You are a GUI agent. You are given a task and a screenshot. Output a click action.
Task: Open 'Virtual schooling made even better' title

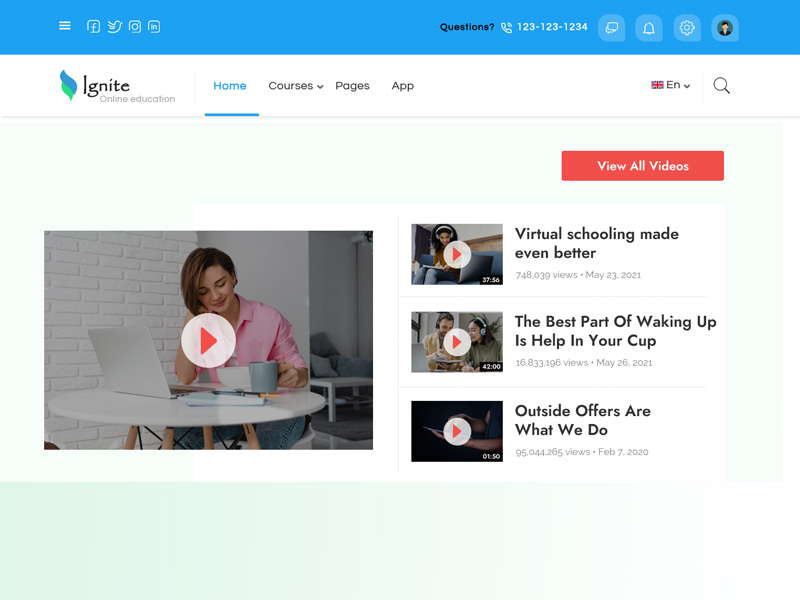click(596, 243)
